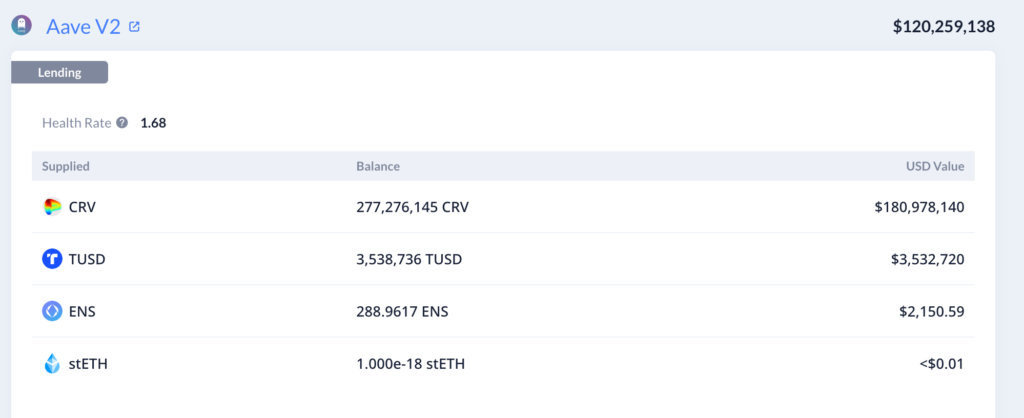
Task: Open the Aave V2 title link
Action: click(83, 26)
